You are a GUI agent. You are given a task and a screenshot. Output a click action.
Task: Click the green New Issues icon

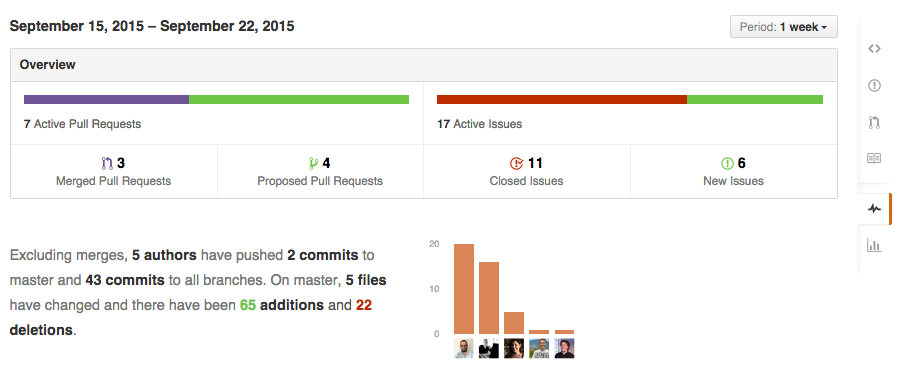[727, 163]
